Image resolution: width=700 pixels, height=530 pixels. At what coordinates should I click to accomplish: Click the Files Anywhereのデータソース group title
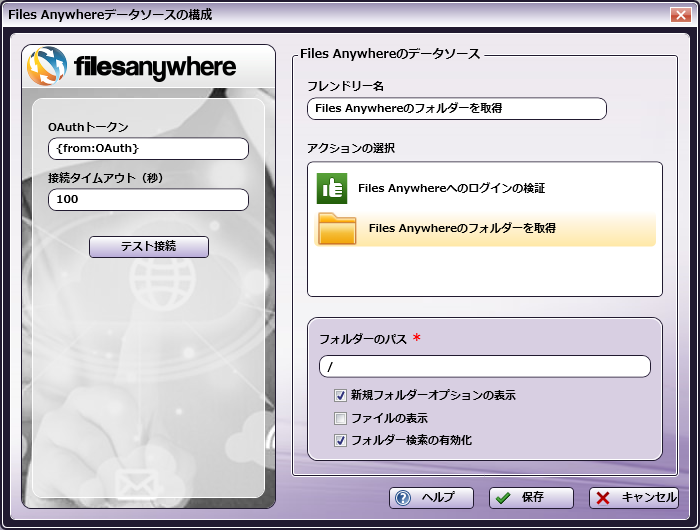point(390,54)
